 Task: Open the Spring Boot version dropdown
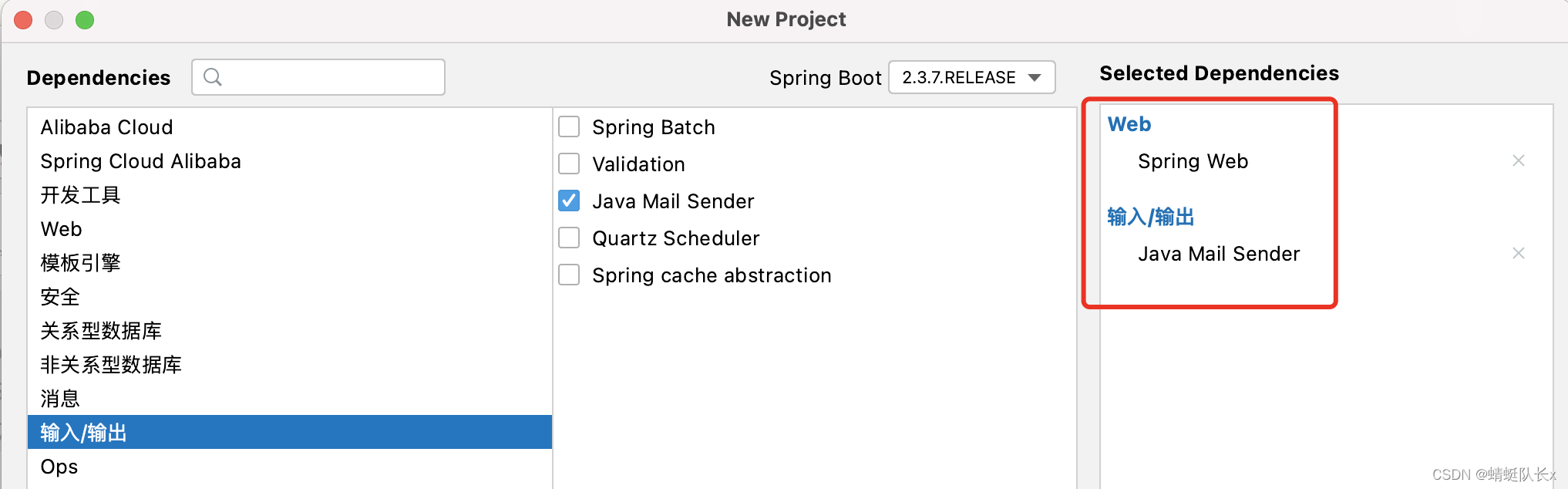[971, 77]
